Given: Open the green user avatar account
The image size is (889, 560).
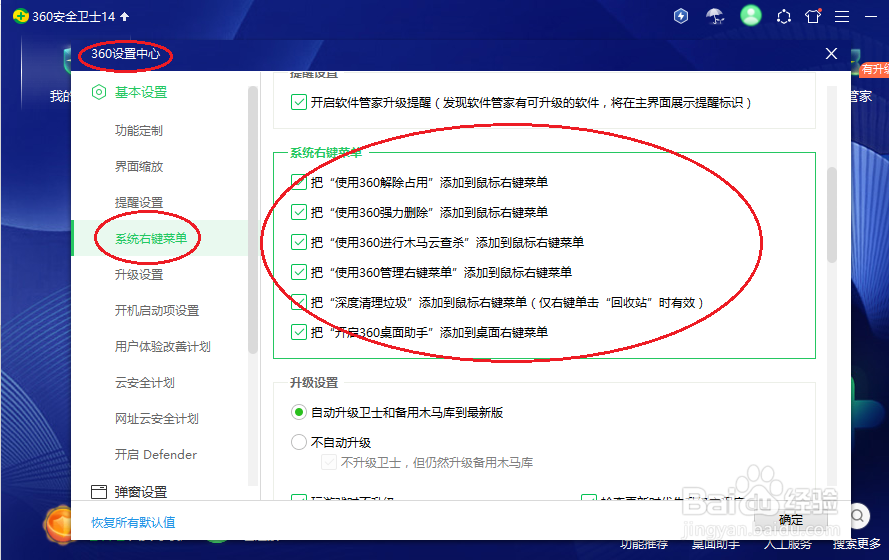Looking at the screenshot, I should (x=751, y=15).
